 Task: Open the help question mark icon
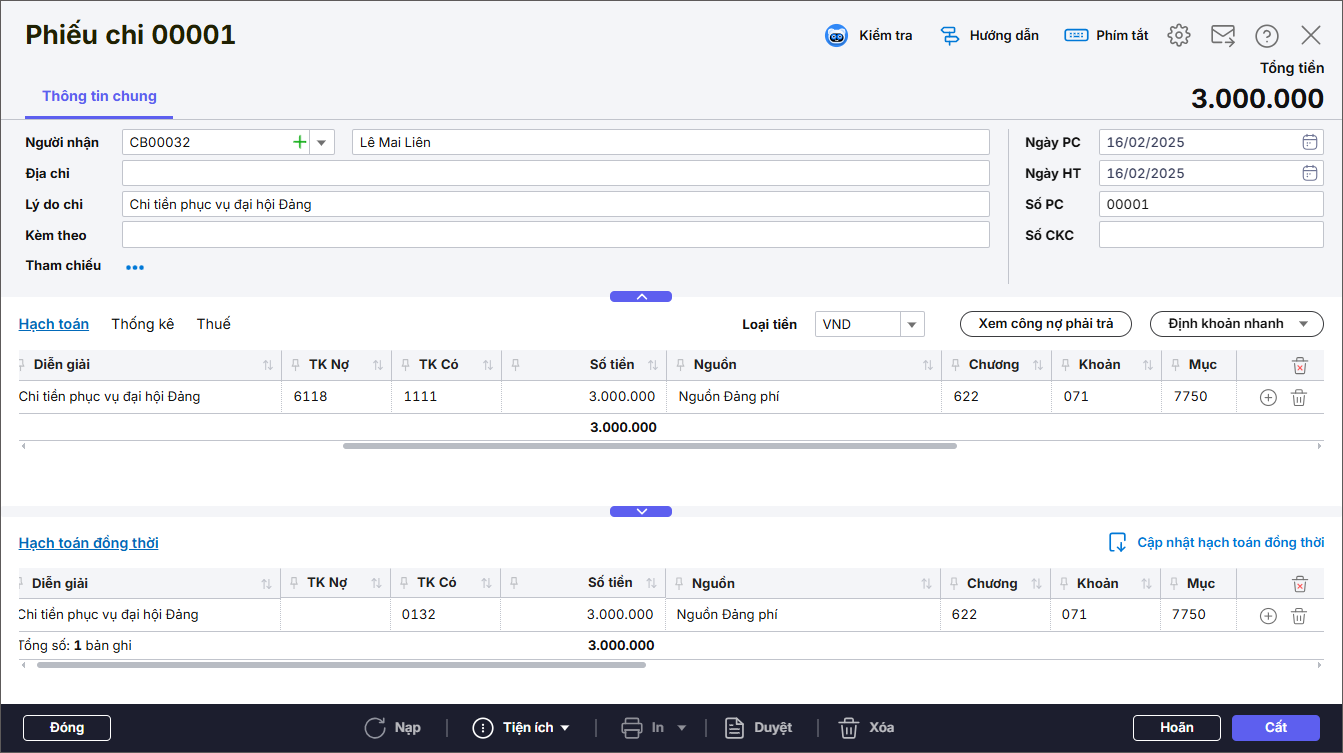click(1267, 36)
